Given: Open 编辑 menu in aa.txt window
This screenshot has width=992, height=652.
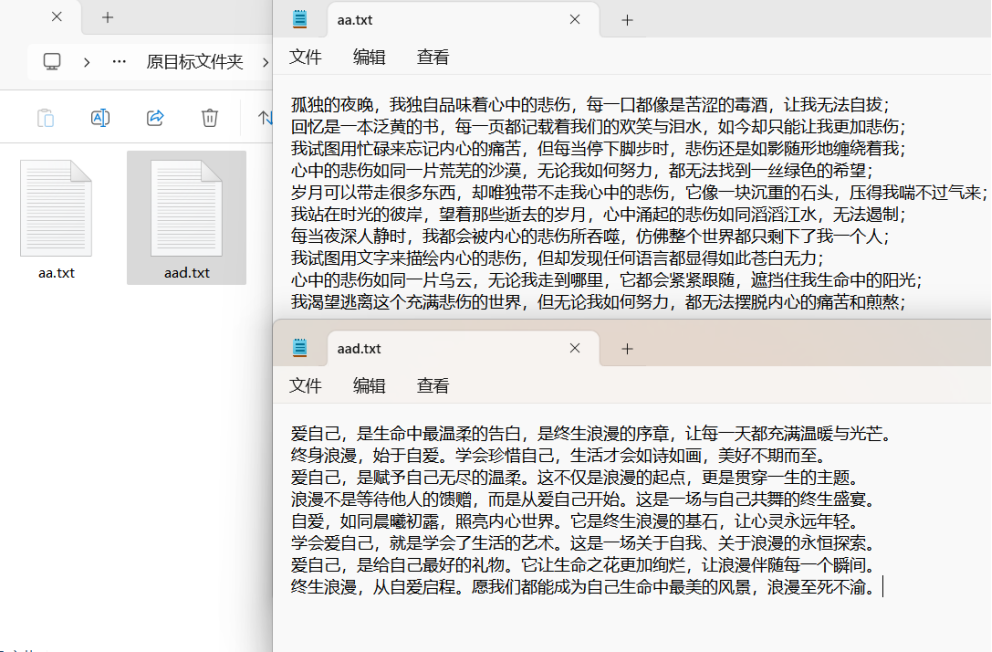Looking at the screenshot, I should (369, 57).
